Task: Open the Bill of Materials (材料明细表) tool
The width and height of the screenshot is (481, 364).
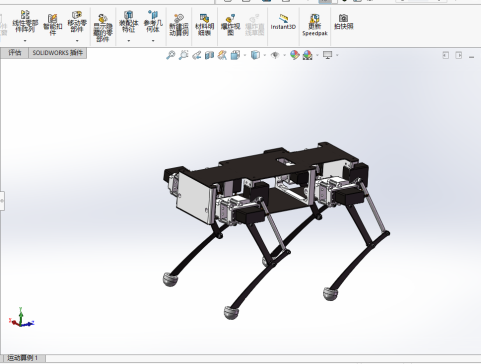Action: pyautogui.click(x=204, y=24)
